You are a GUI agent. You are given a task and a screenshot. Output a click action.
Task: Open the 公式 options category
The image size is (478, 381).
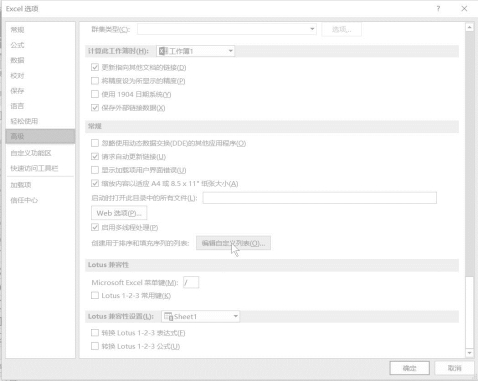coord(40,45)
